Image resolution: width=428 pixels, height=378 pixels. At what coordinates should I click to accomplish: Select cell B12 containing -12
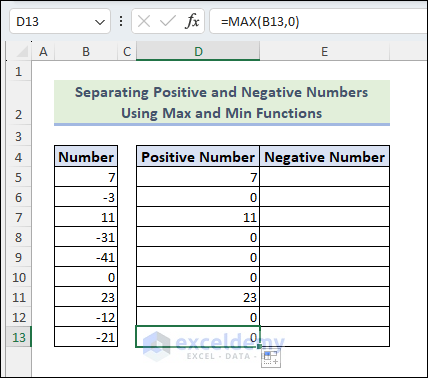tap(86, 317)
